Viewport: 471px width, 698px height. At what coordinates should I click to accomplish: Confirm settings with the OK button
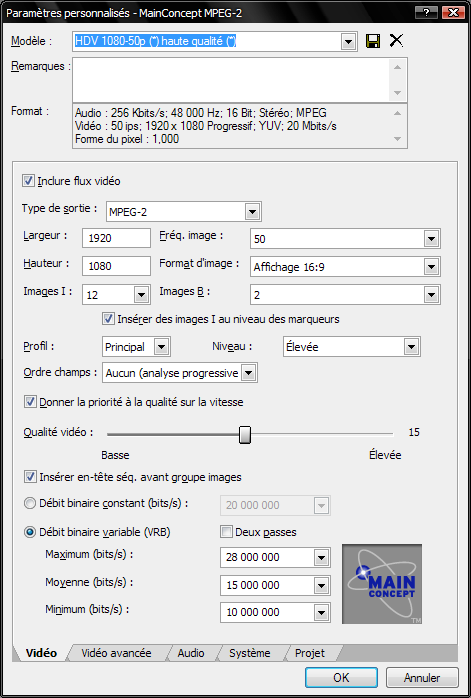pos(341,678)
